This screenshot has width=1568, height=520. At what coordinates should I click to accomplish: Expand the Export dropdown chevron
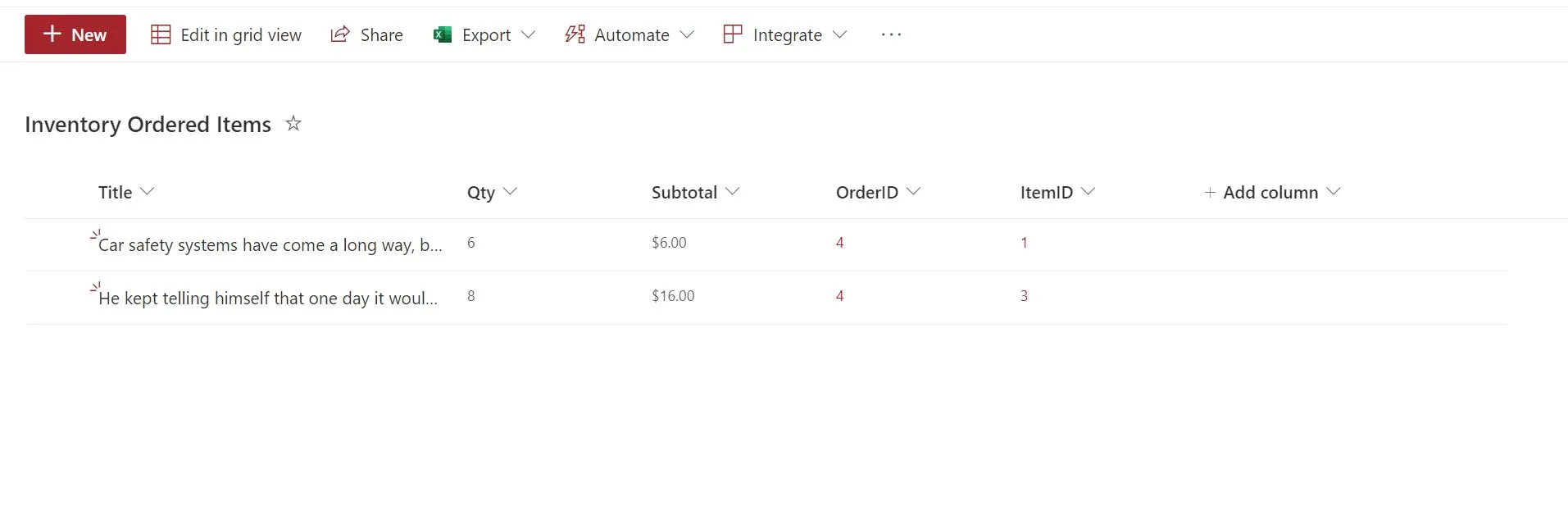[x=529, y=34]
